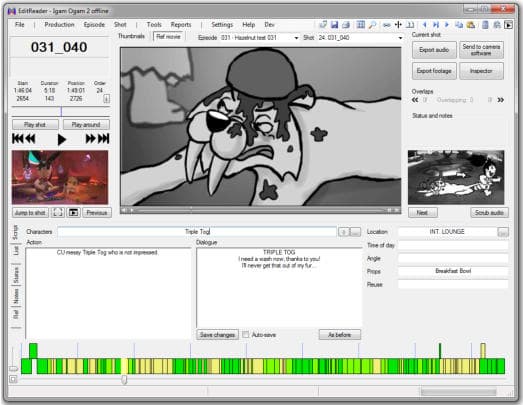Skip to the last shot

pos(103,139)
